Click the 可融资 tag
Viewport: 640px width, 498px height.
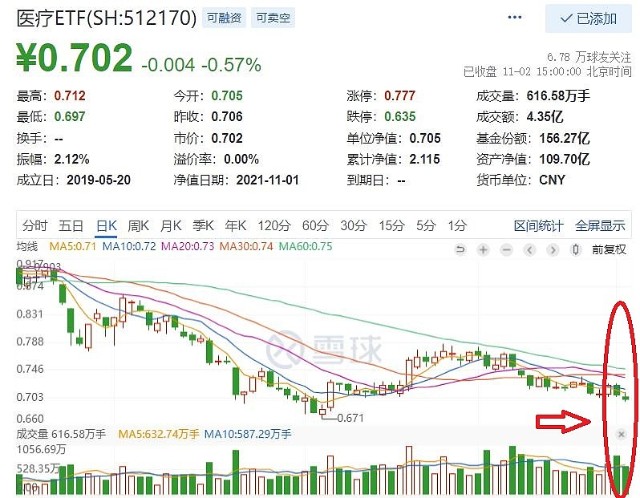pos(224,18)
